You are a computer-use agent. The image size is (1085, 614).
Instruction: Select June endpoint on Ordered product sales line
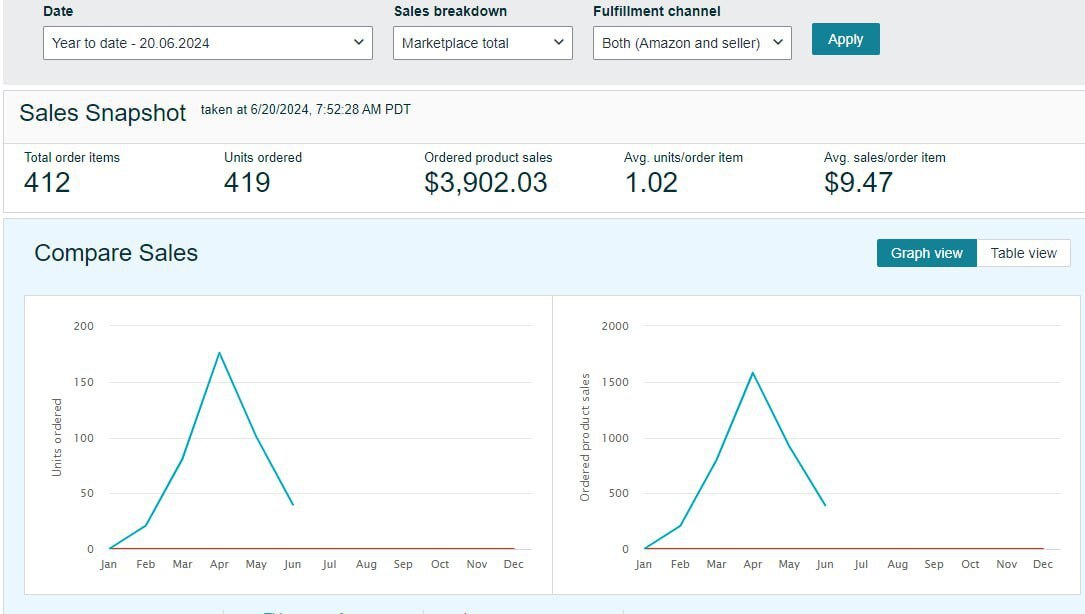[x=825, y=505]
